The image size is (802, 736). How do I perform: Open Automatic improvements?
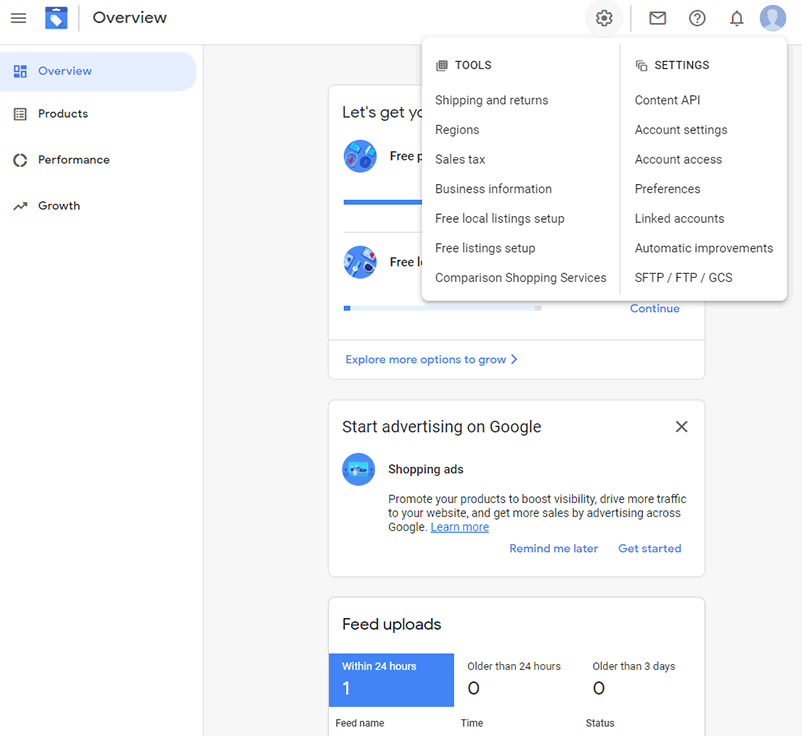pos(704,249)
